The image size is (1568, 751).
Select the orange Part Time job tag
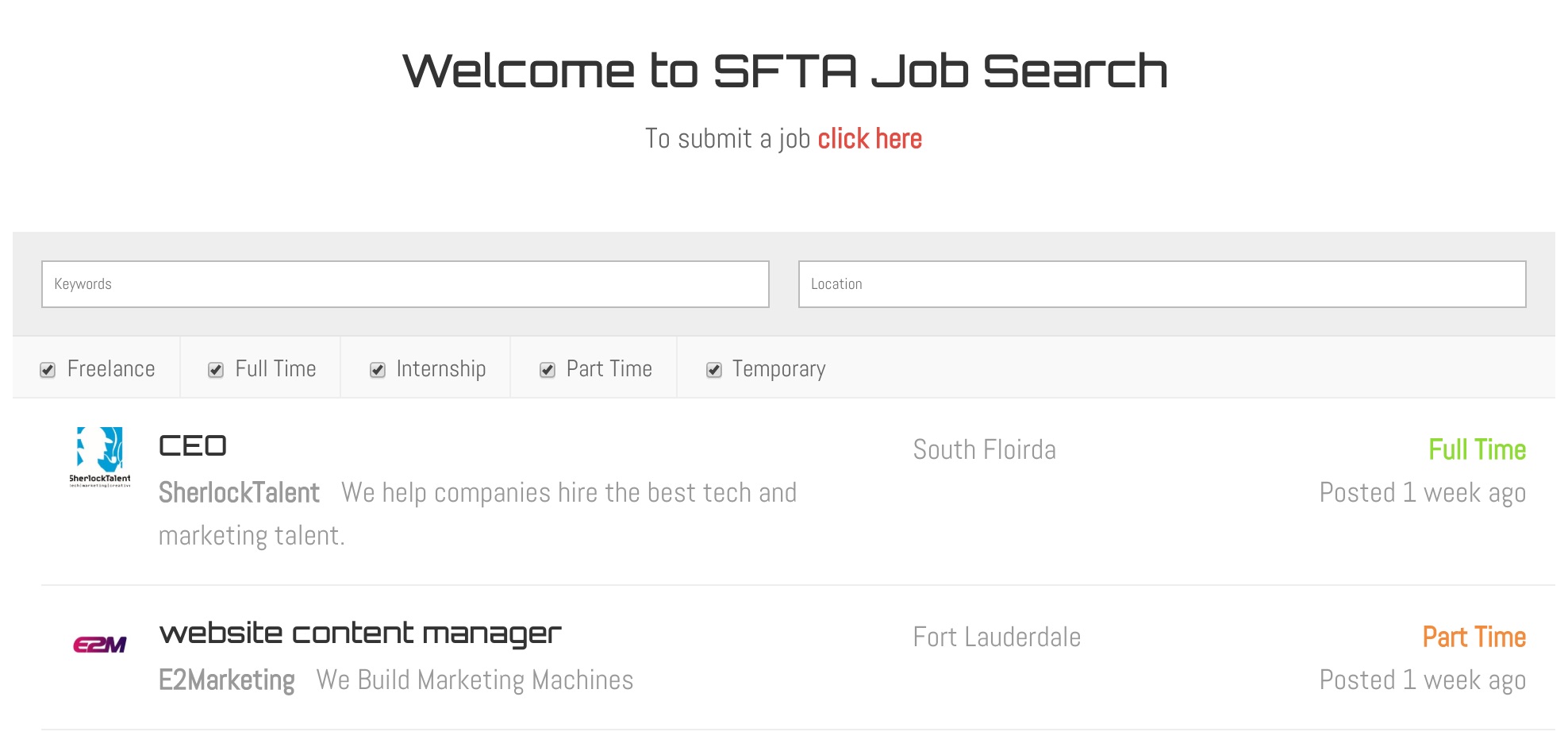[1474, 637]
